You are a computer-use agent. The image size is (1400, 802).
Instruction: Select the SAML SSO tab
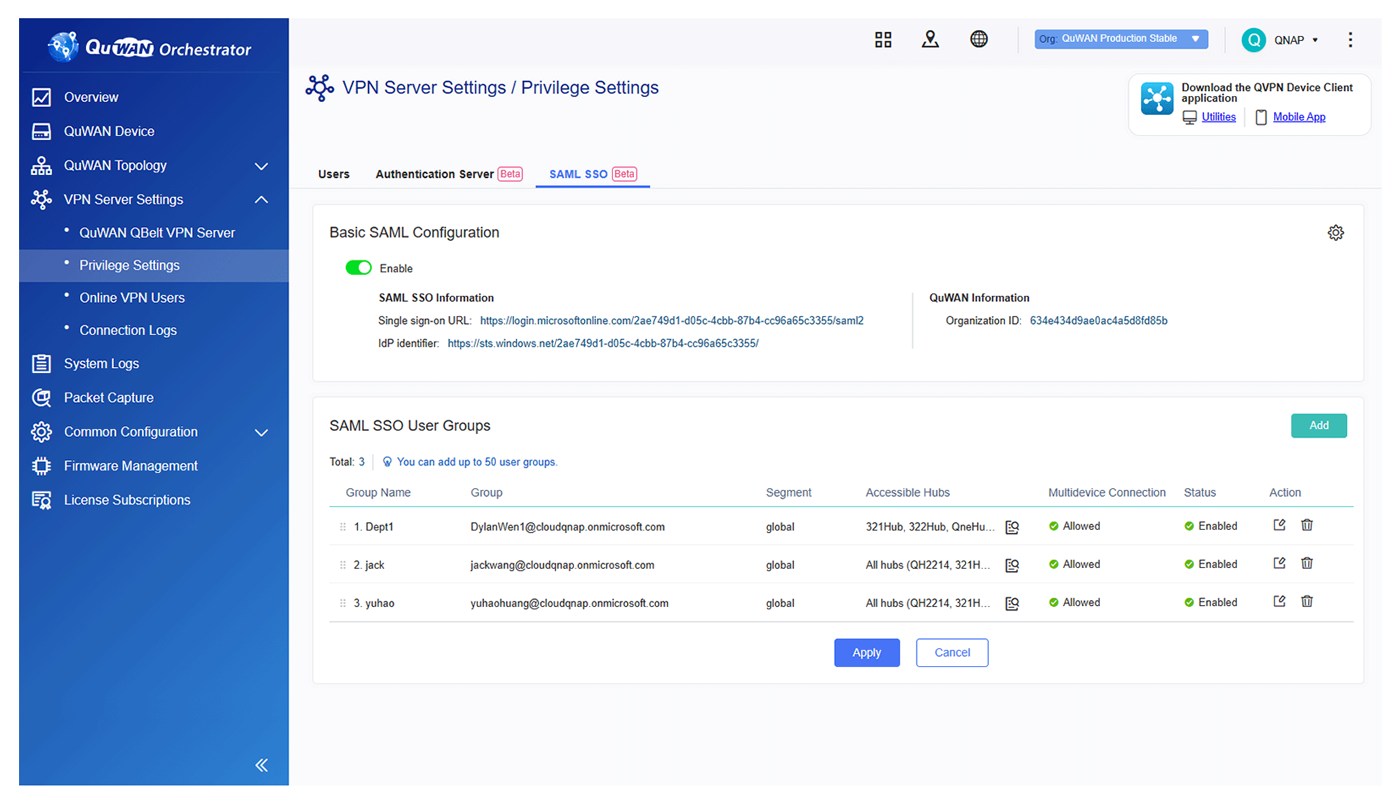pos(593,174)
